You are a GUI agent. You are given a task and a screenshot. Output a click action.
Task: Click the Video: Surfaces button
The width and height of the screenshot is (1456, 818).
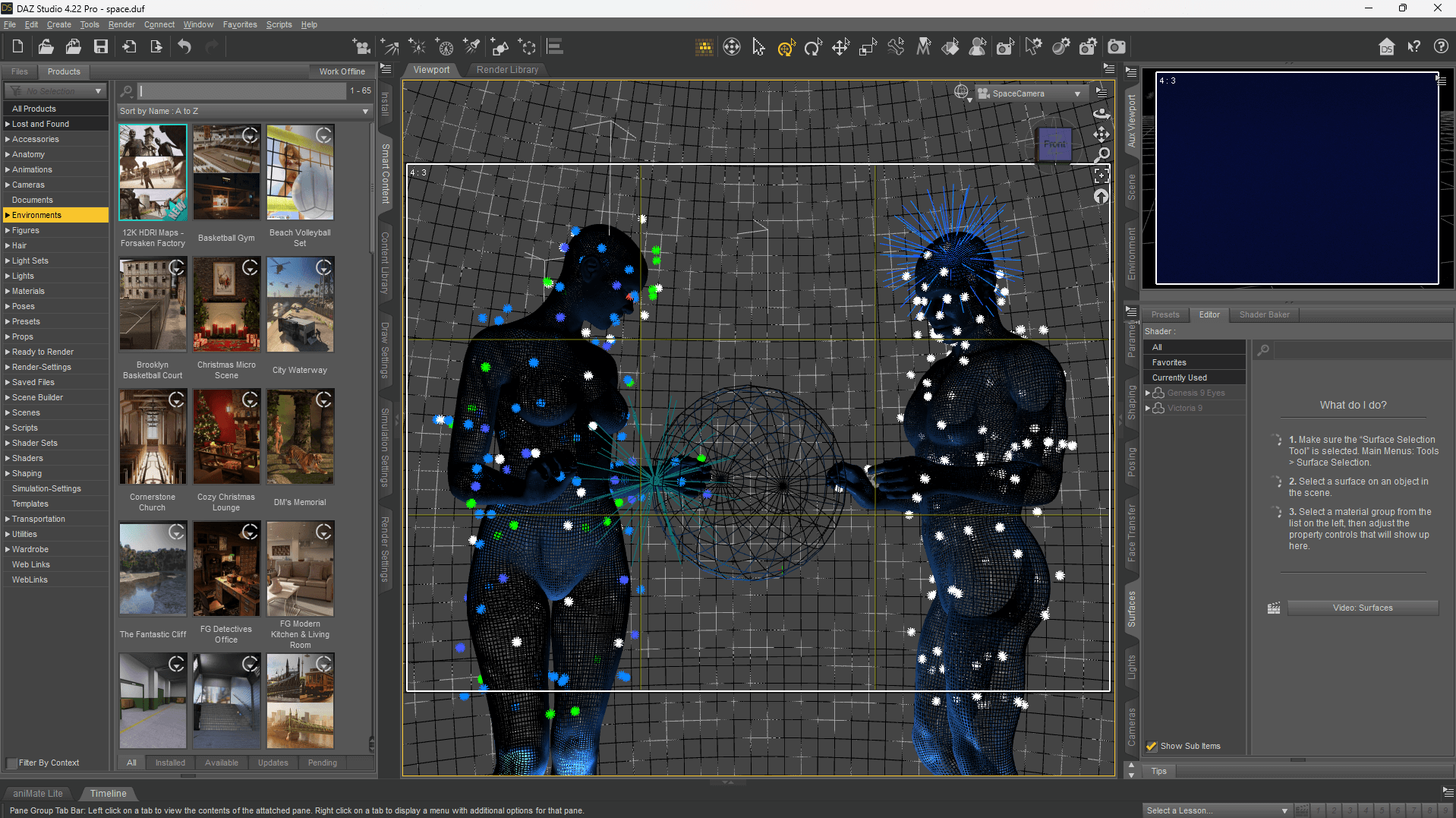[1363, 608]
